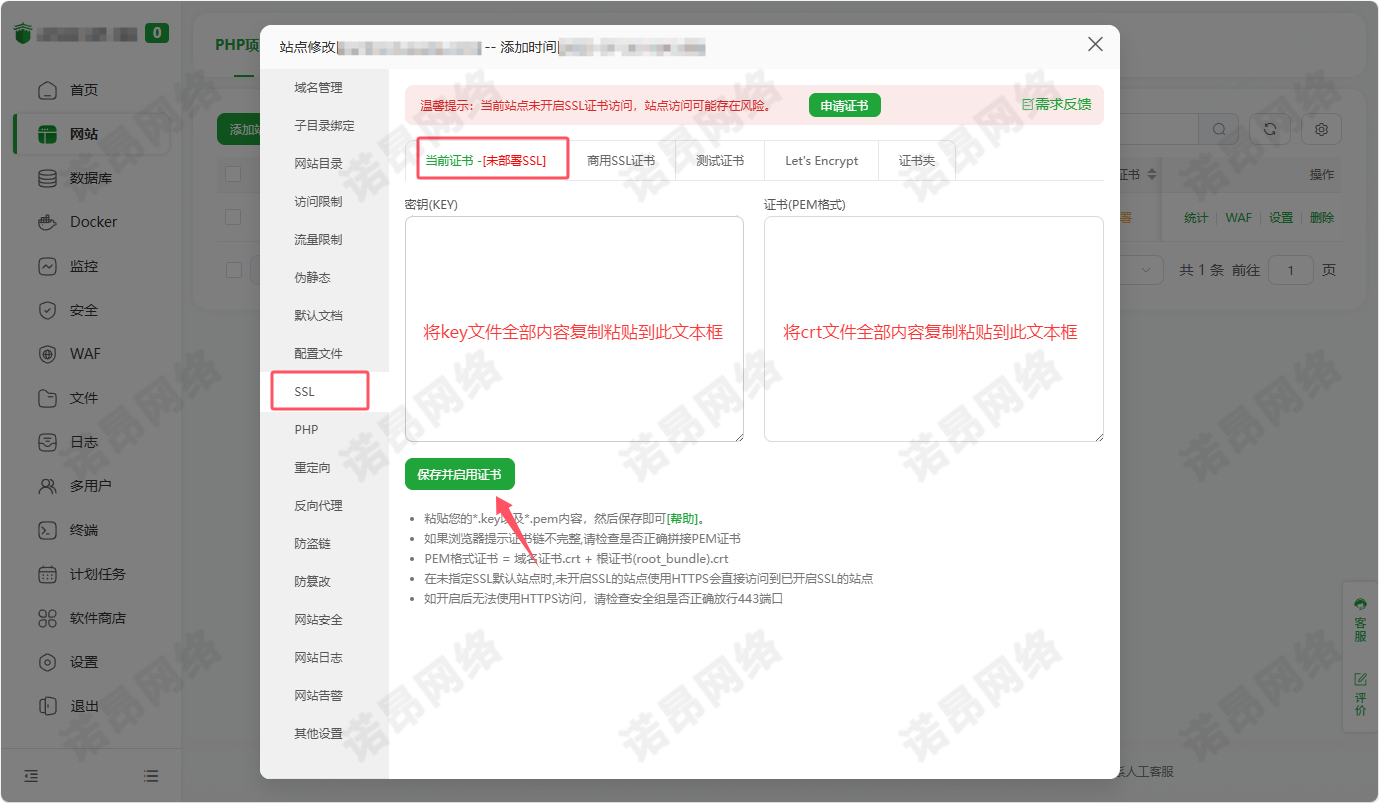The height and width of the screenshot is (803, 1379).
Task: Check the first site row checkbox
Action: 233,217
